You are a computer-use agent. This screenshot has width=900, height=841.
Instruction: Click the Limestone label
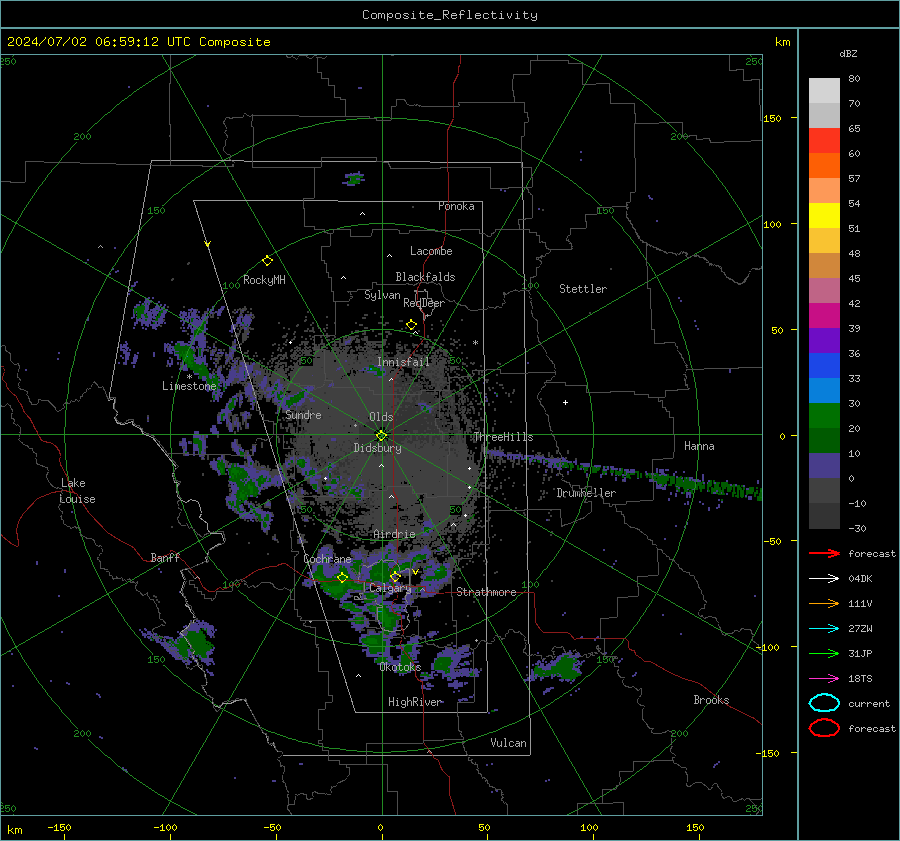(x=189, y=386)
